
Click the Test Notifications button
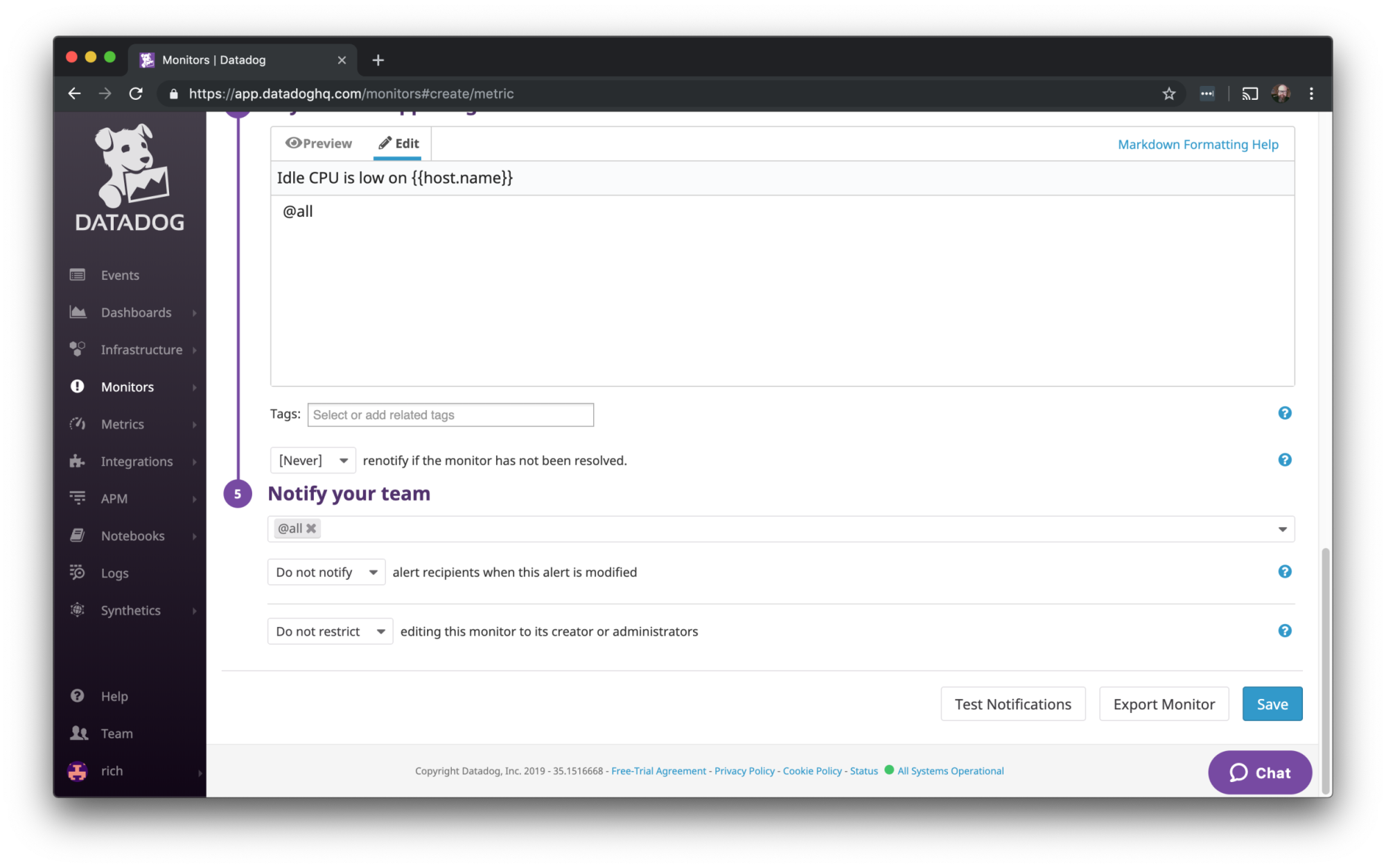1013,703
